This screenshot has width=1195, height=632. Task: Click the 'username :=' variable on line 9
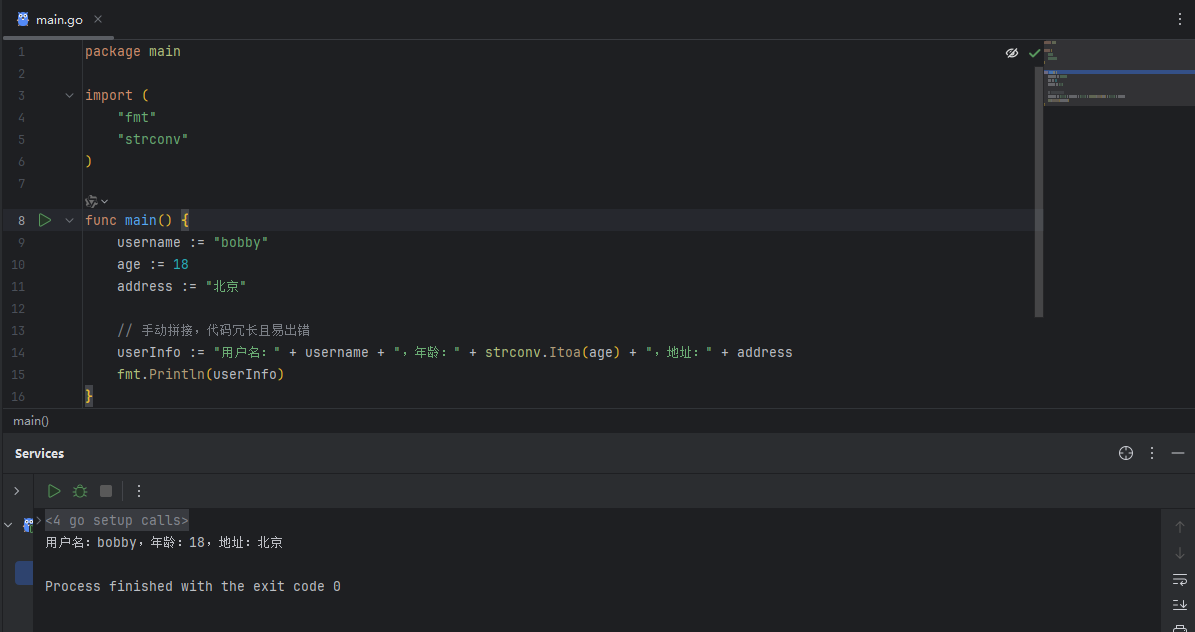tap(161, 242)
